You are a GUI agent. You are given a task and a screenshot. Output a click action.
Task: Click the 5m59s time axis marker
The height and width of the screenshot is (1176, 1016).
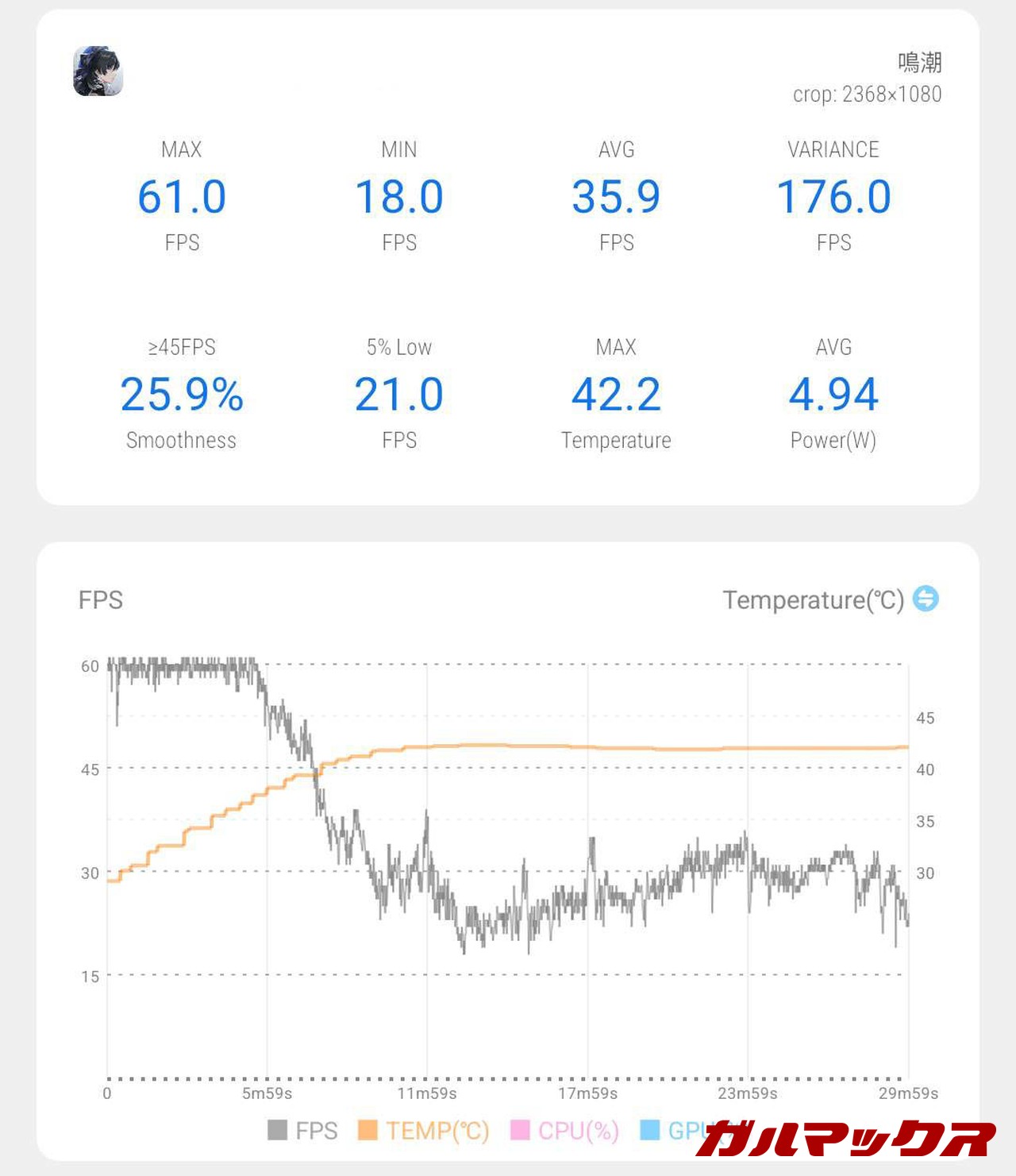tap(267, 1093)
